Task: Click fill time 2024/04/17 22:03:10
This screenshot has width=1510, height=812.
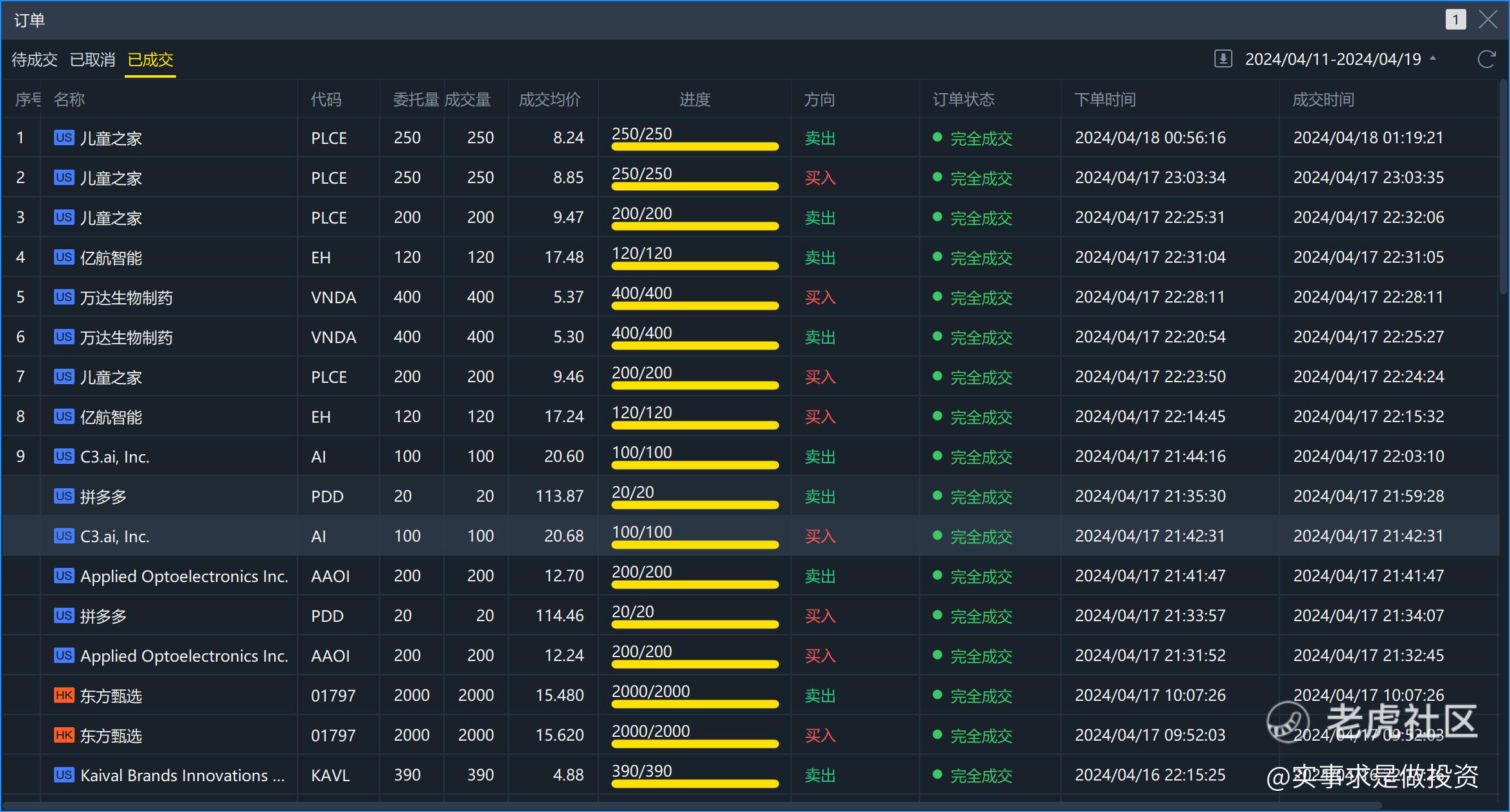Action: [1369, 456]
